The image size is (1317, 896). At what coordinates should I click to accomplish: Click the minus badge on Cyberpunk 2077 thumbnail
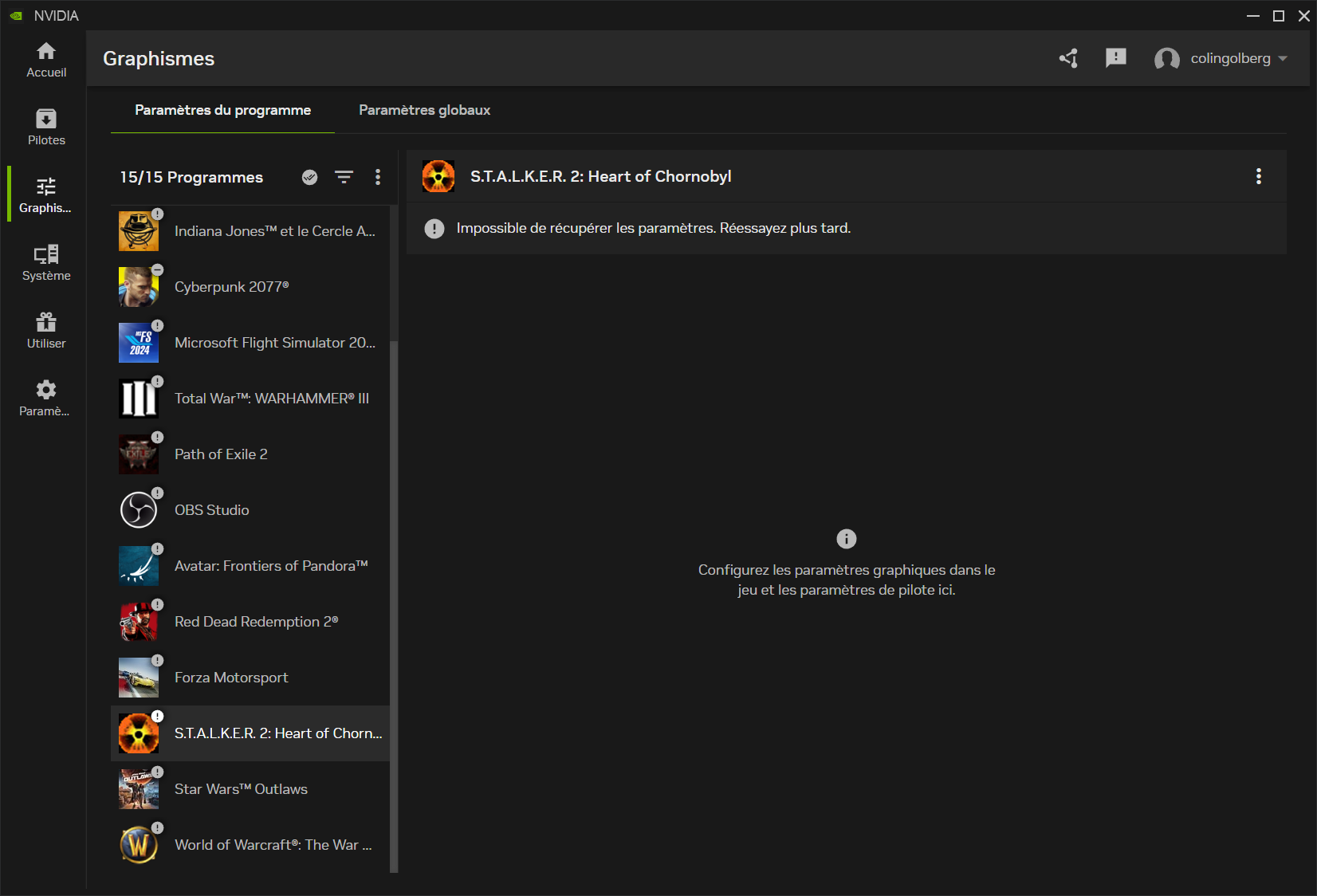(x=158, y=269)
